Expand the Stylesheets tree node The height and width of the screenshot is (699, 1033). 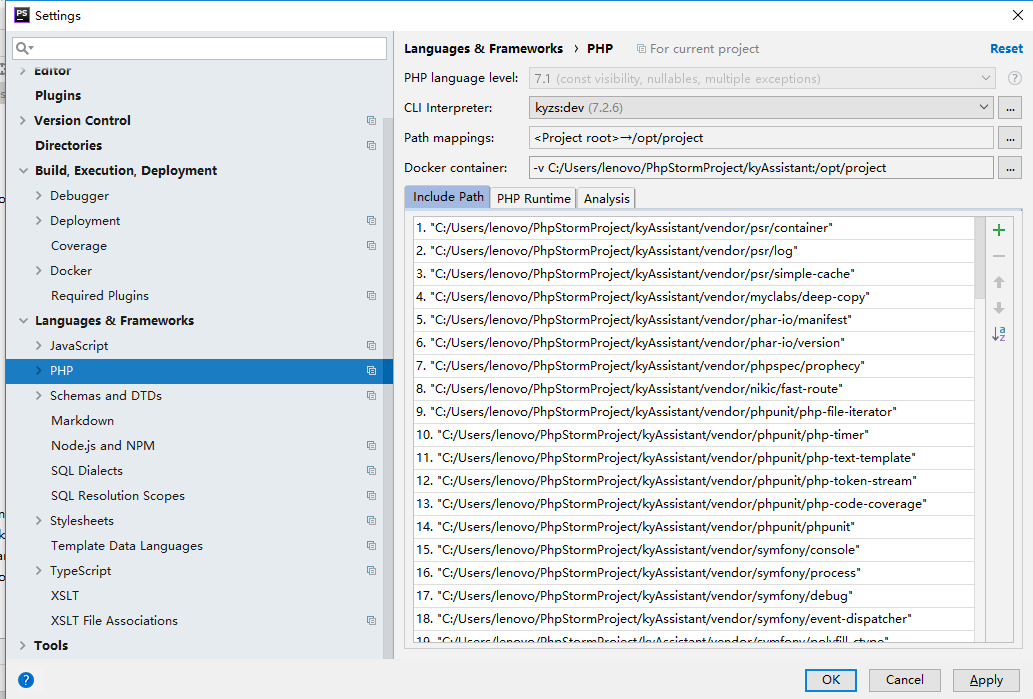coord(38,520)
